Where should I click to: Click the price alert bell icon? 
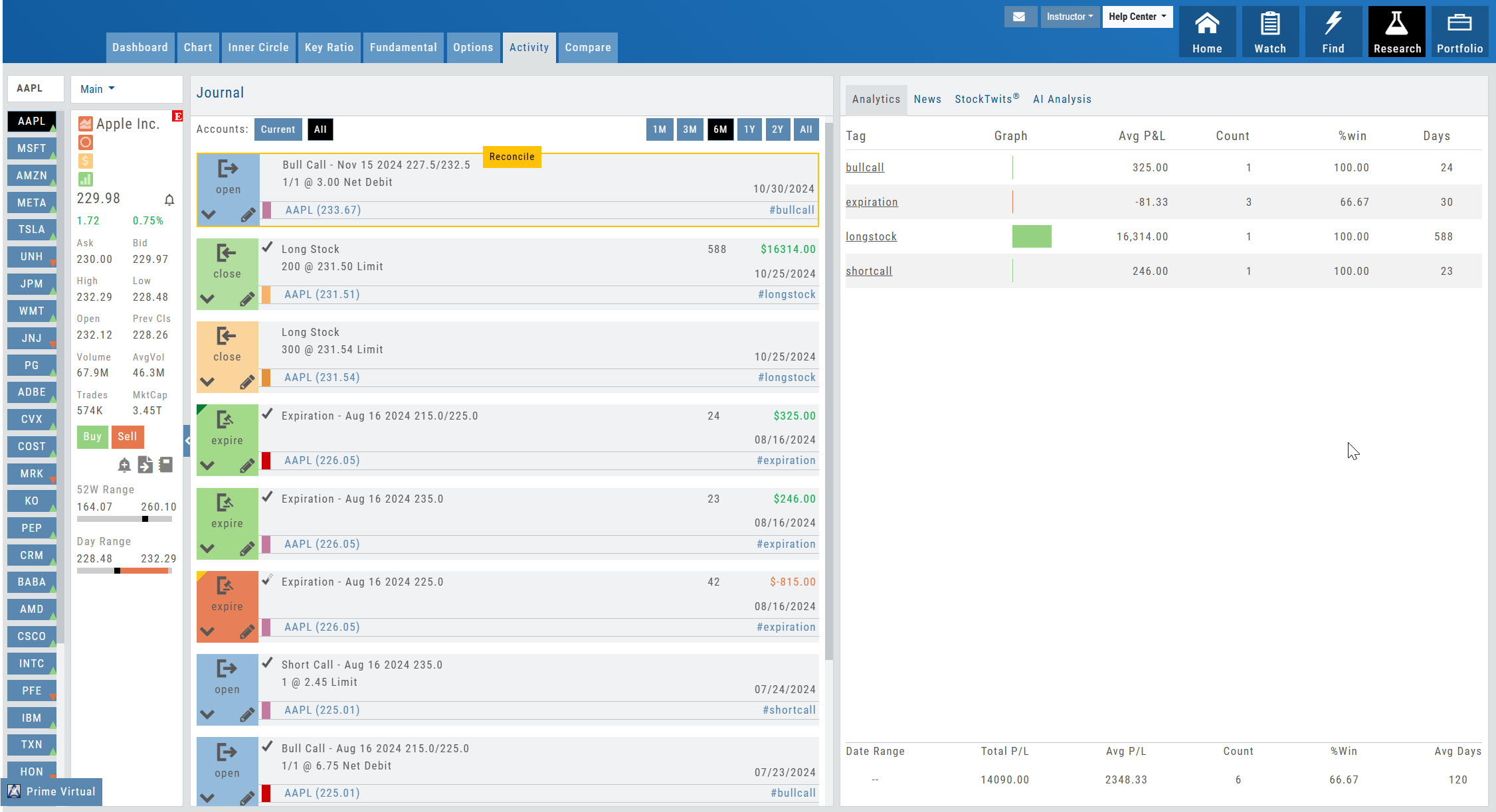[x=169, y=199]
